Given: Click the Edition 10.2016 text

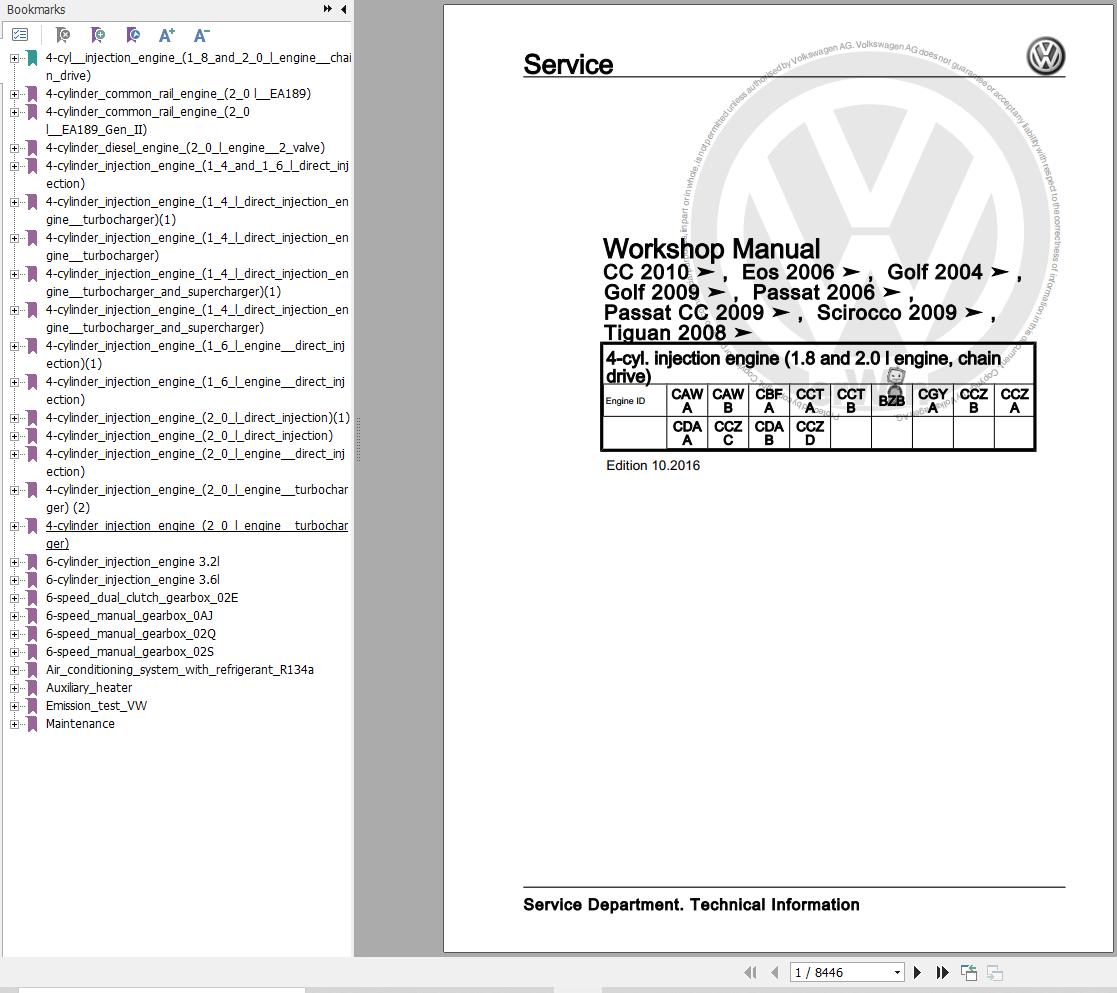Looking at the screenshot, I should click(x=653, y=465).
